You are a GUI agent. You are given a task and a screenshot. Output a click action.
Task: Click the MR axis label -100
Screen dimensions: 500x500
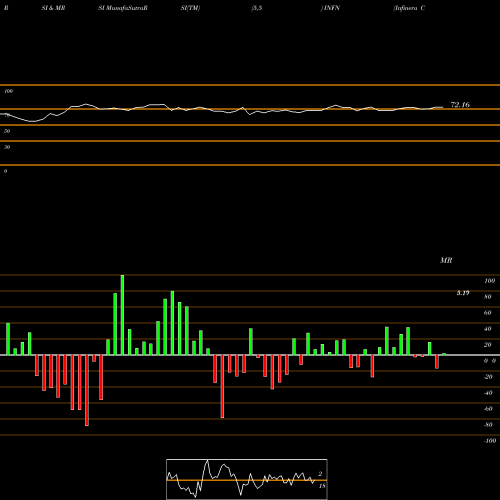(490, 441)
